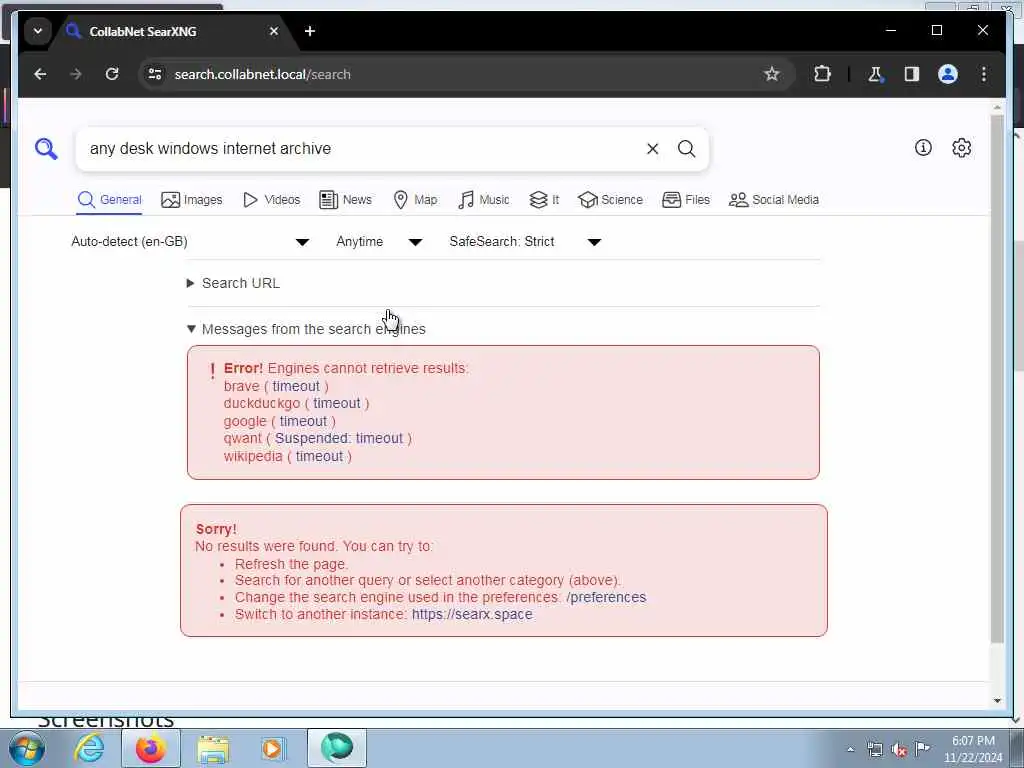Screen dimensions: 1024x768
Task: Show hidden tray icons arrow
Action: coord(850,750)
